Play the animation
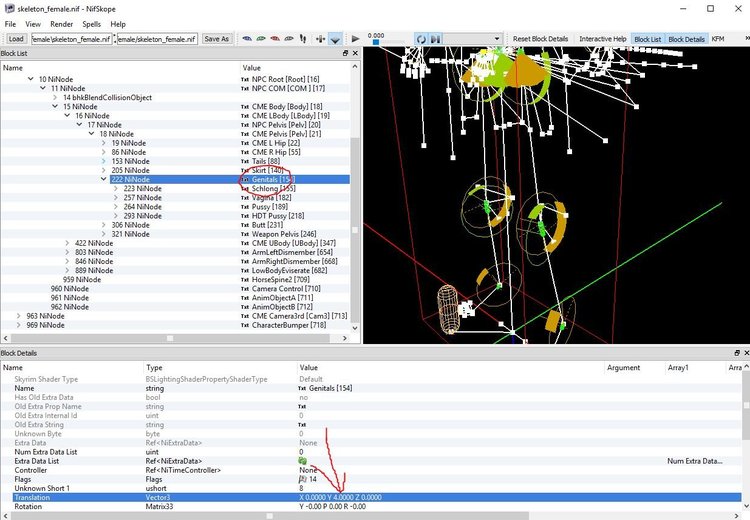 tap(355, 39)
